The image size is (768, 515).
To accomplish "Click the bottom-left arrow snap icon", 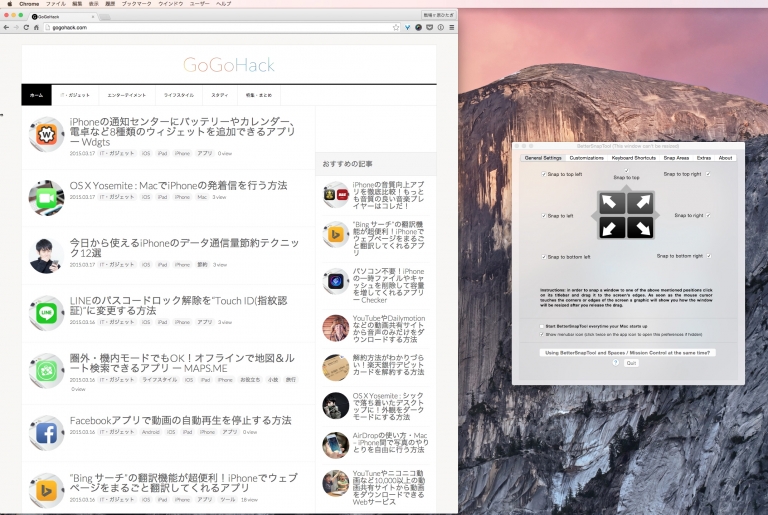I will [611, 227].
